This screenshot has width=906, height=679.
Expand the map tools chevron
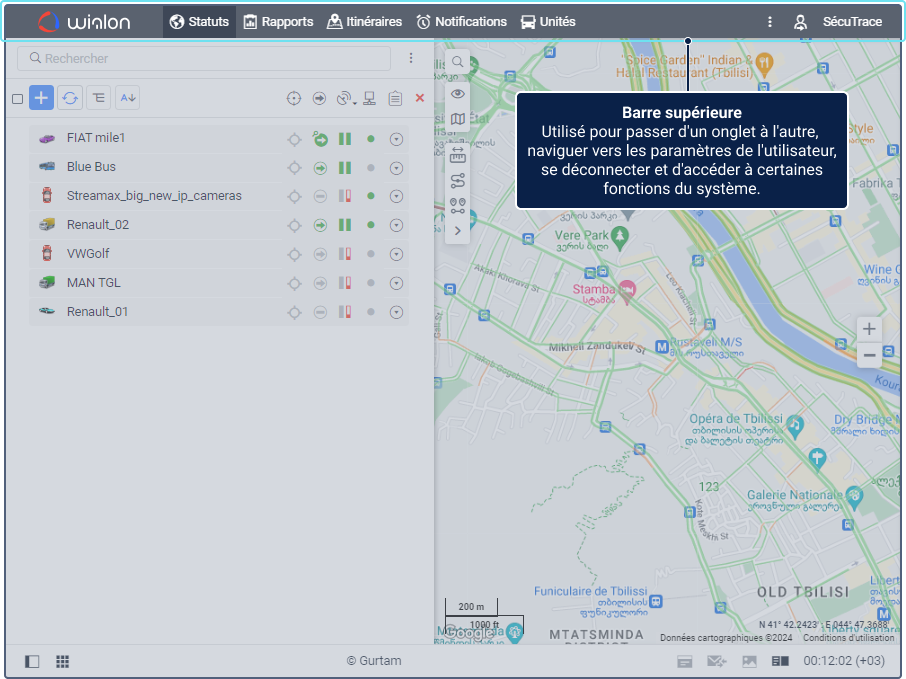pyautogui.click(x=457, y=231)
